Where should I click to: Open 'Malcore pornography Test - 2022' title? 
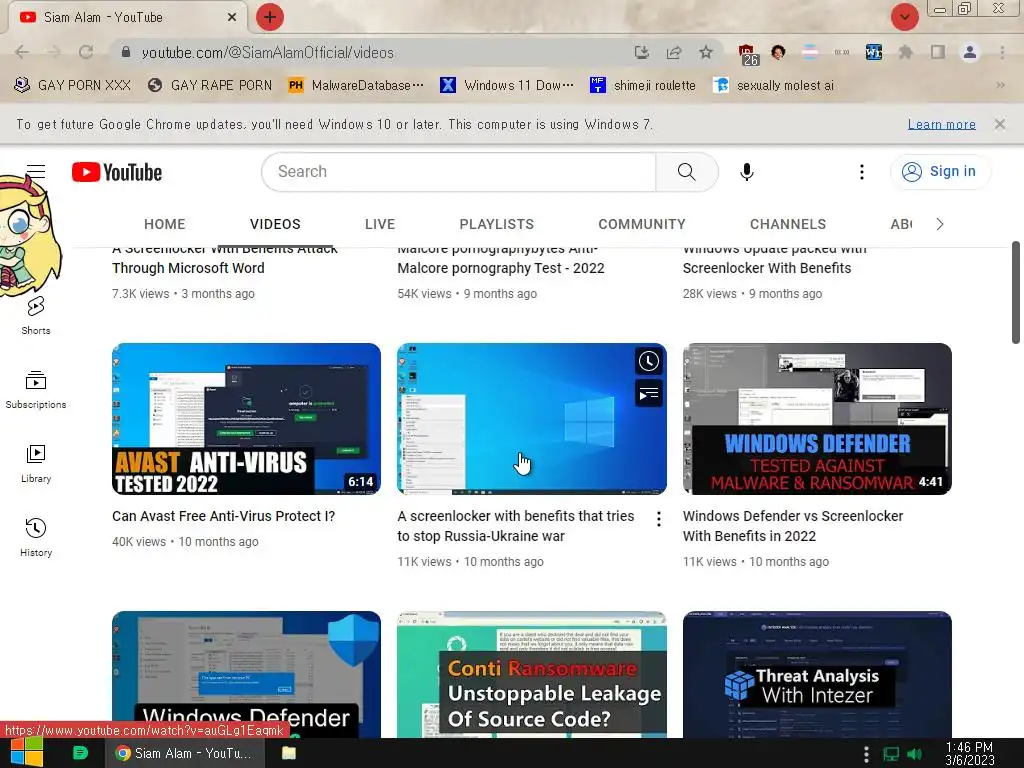click(501, 268)
